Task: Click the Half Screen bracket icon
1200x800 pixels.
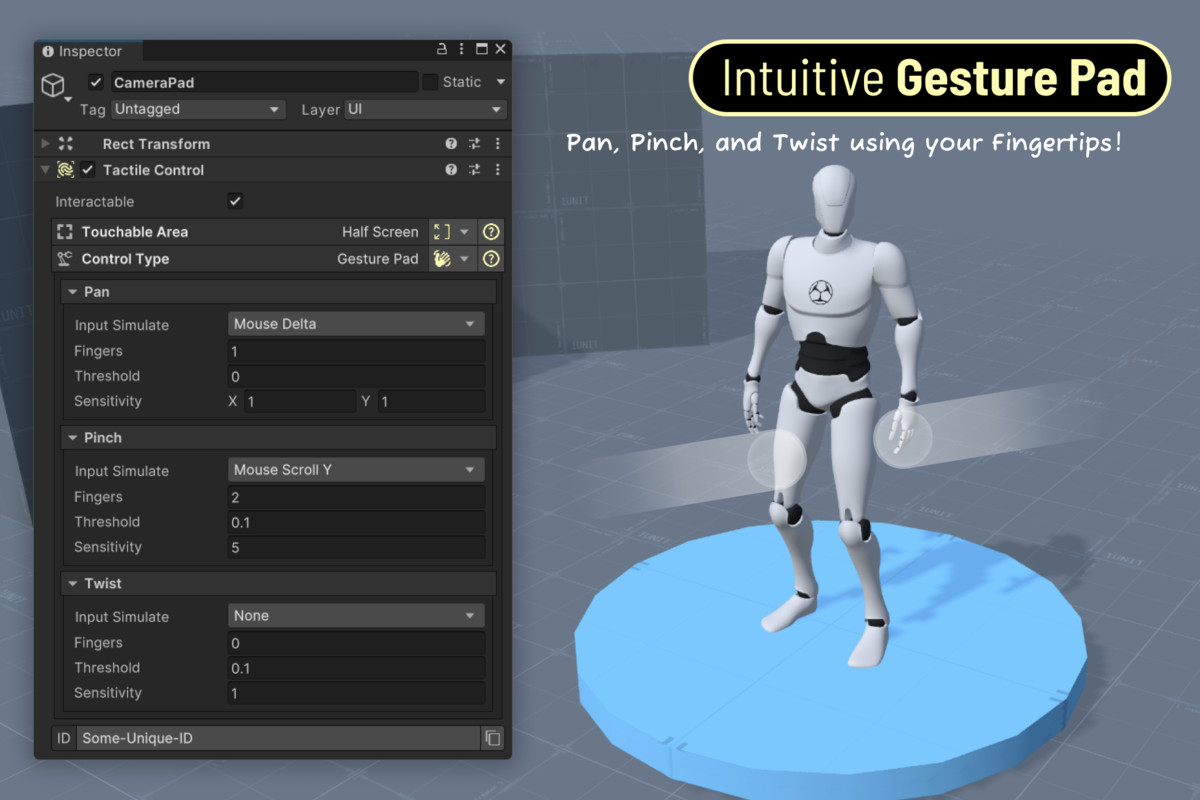Action: (x=442, y=232)
